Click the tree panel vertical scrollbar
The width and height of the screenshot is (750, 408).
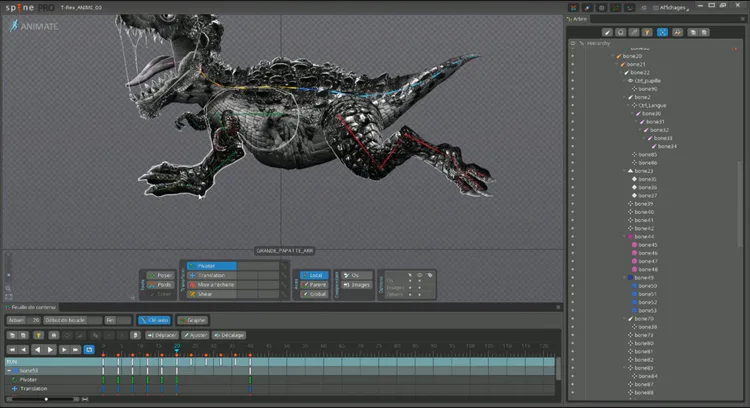coord(740,203)
